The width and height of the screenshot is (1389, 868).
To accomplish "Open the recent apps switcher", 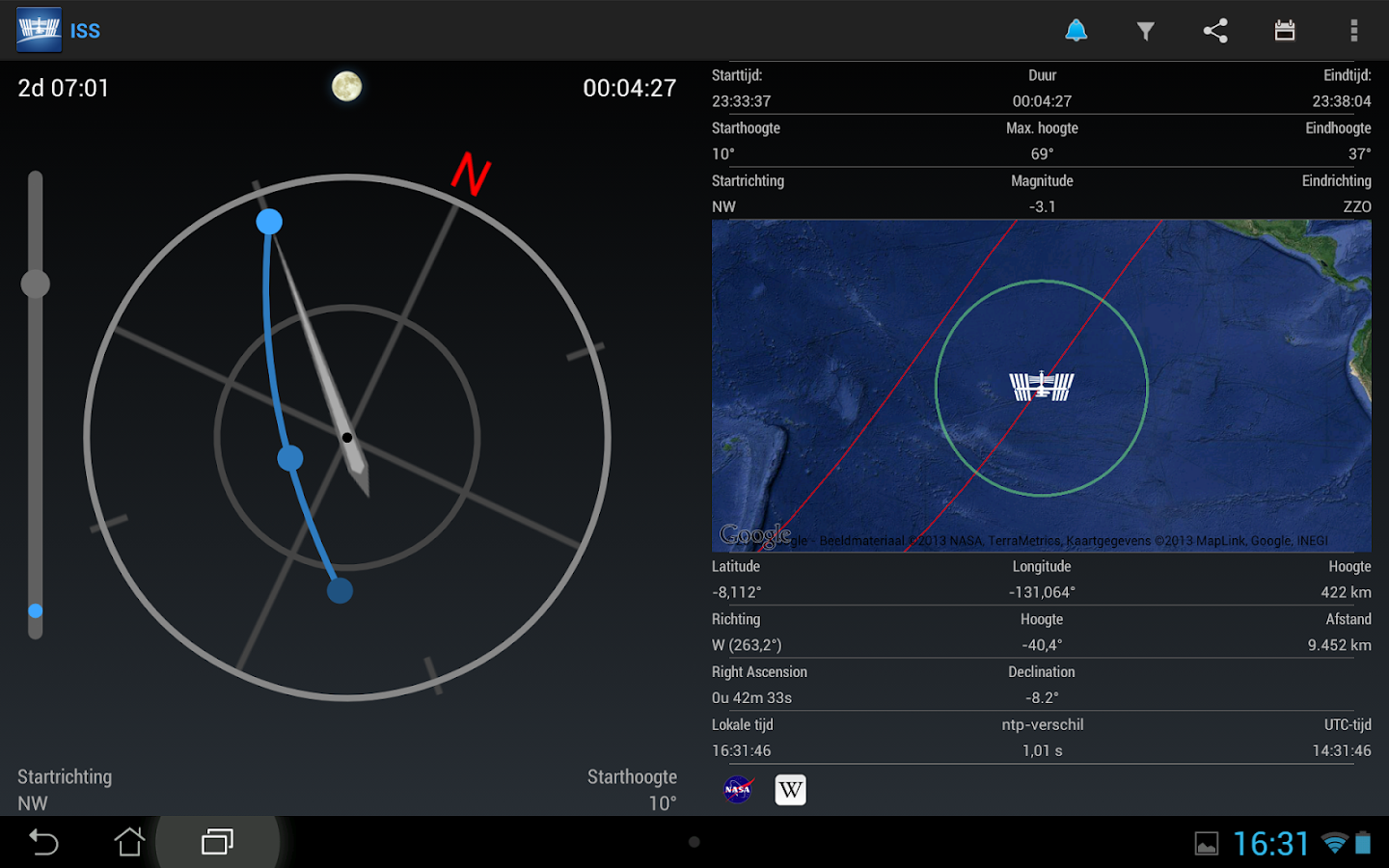I will coord(217,841).
